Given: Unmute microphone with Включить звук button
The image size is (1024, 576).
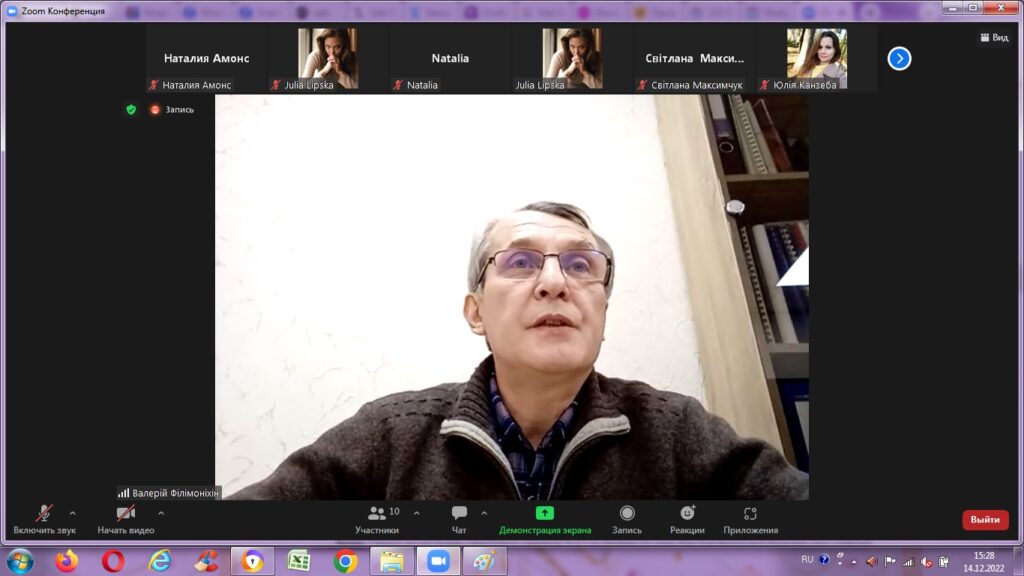Looking at the screenshot, I should tap(44, 520).
